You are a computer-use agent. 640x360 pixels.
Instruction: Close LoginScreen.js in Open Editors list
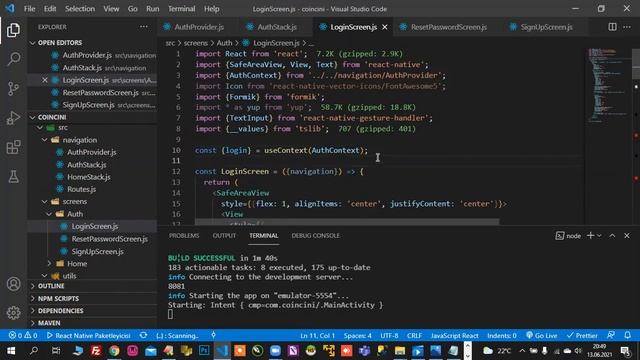pyautogui.click(x=45, y=80)
